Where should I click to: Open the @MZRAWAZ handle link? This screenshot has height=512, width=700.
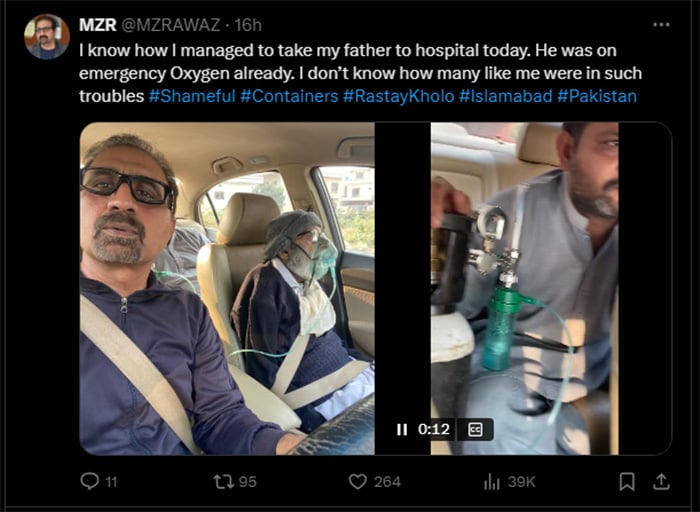coord(165,24)
